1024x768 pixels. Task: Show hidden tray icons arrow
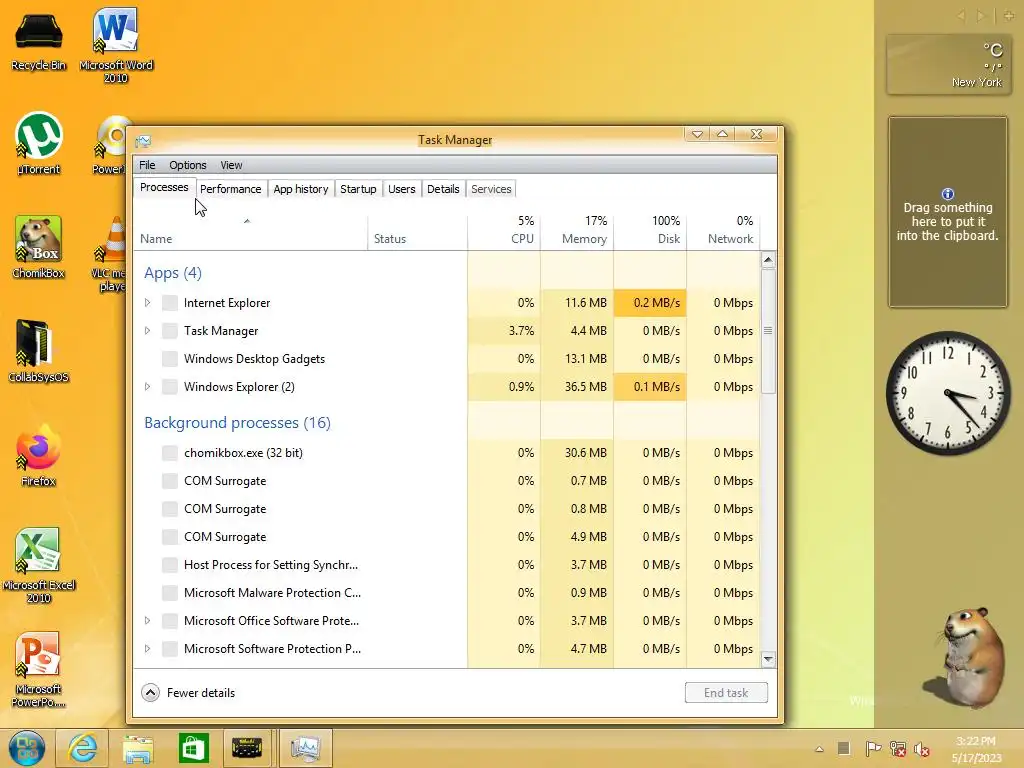[x=819, y=749]
